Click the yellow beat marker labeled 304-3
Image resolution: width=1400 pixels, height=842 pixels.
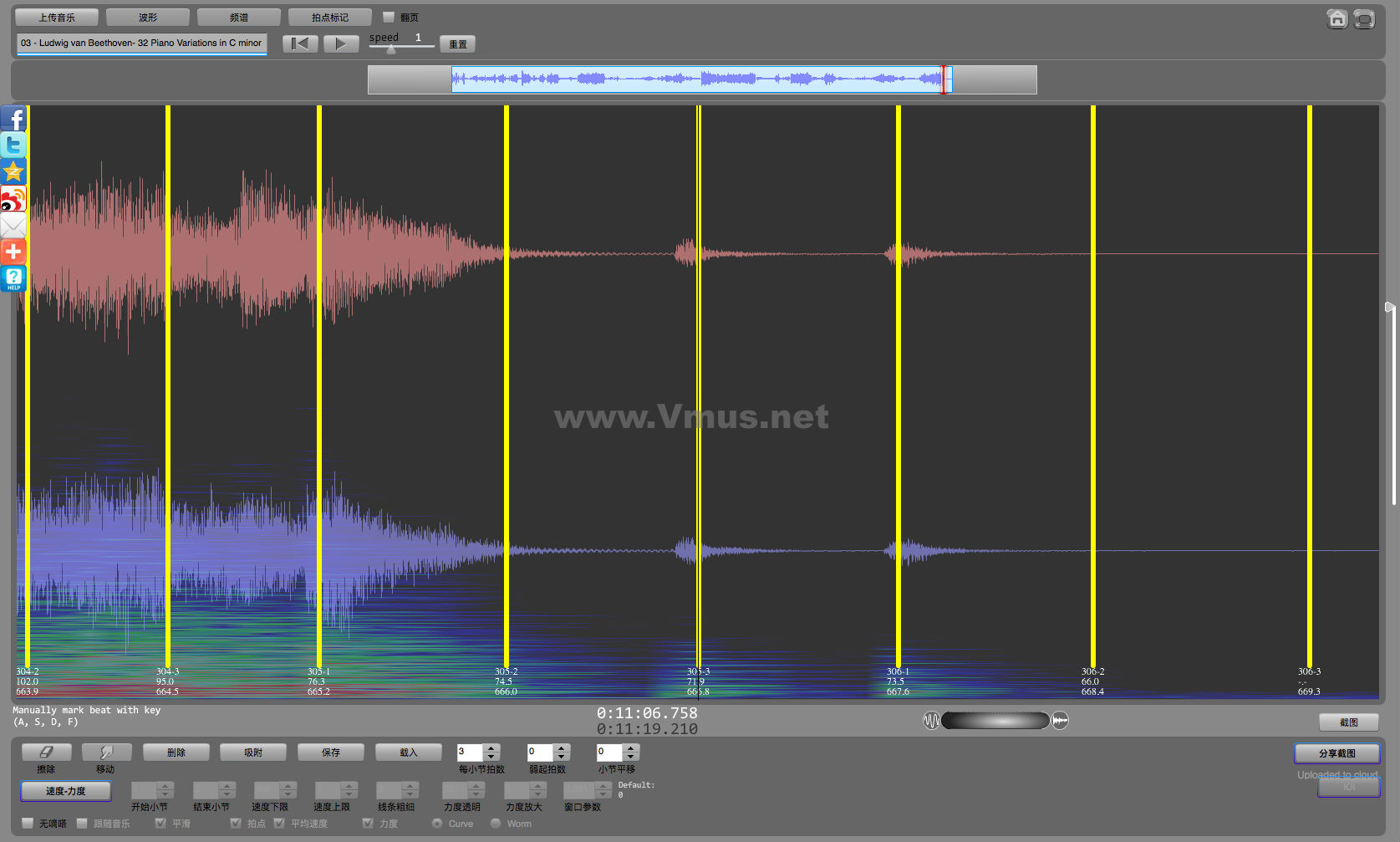point(168,386)
